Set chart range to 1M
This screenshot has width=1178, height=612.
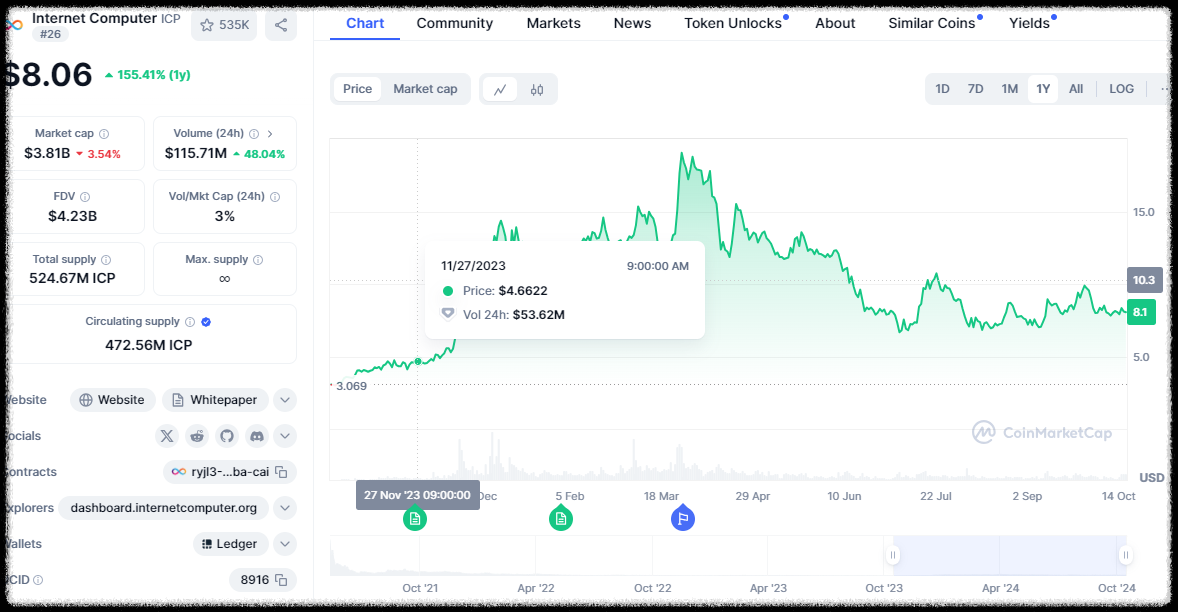coord(1009,89)
